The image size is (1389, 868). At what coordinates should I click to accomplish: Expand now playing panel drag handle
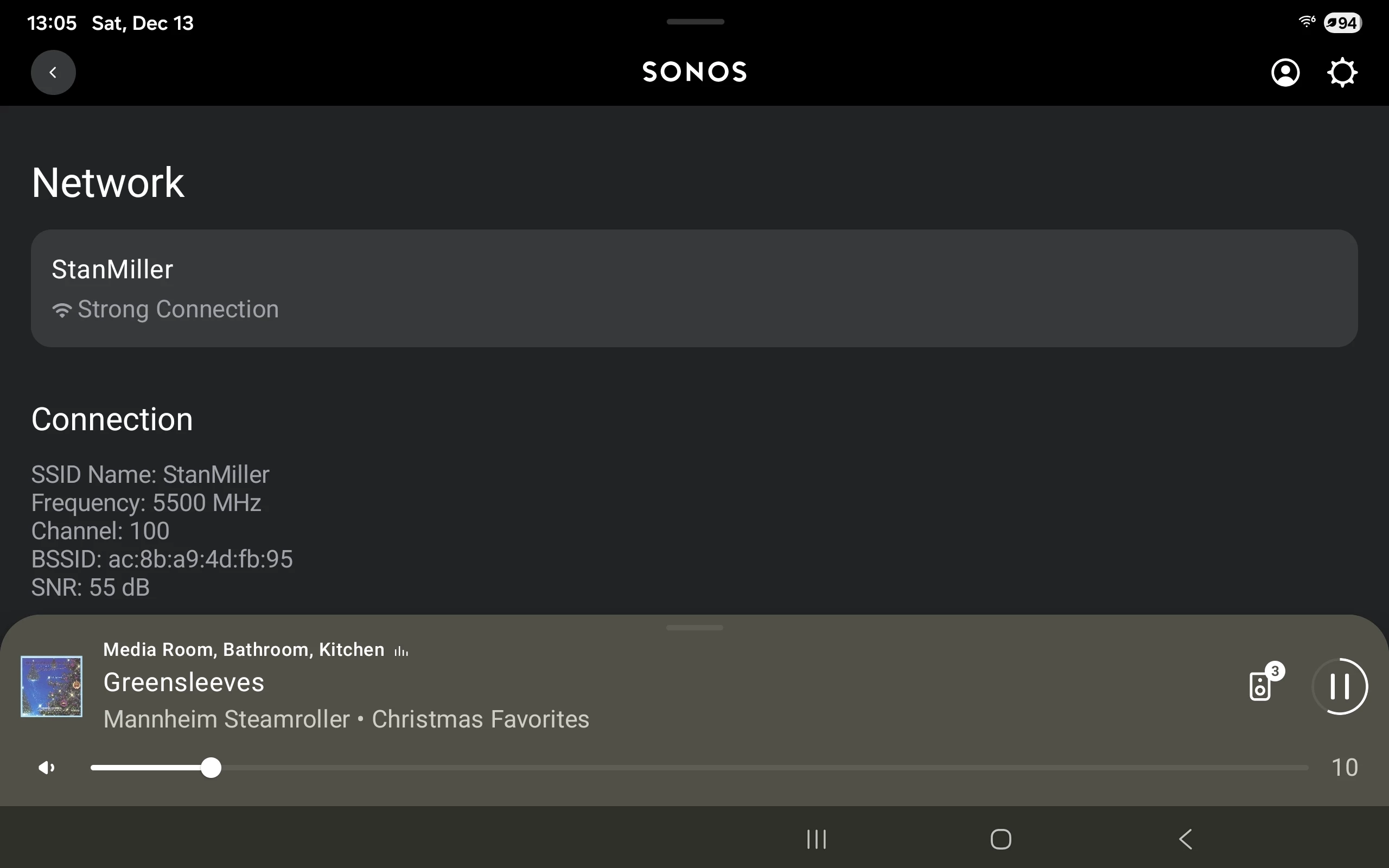(x=694, y=628)
